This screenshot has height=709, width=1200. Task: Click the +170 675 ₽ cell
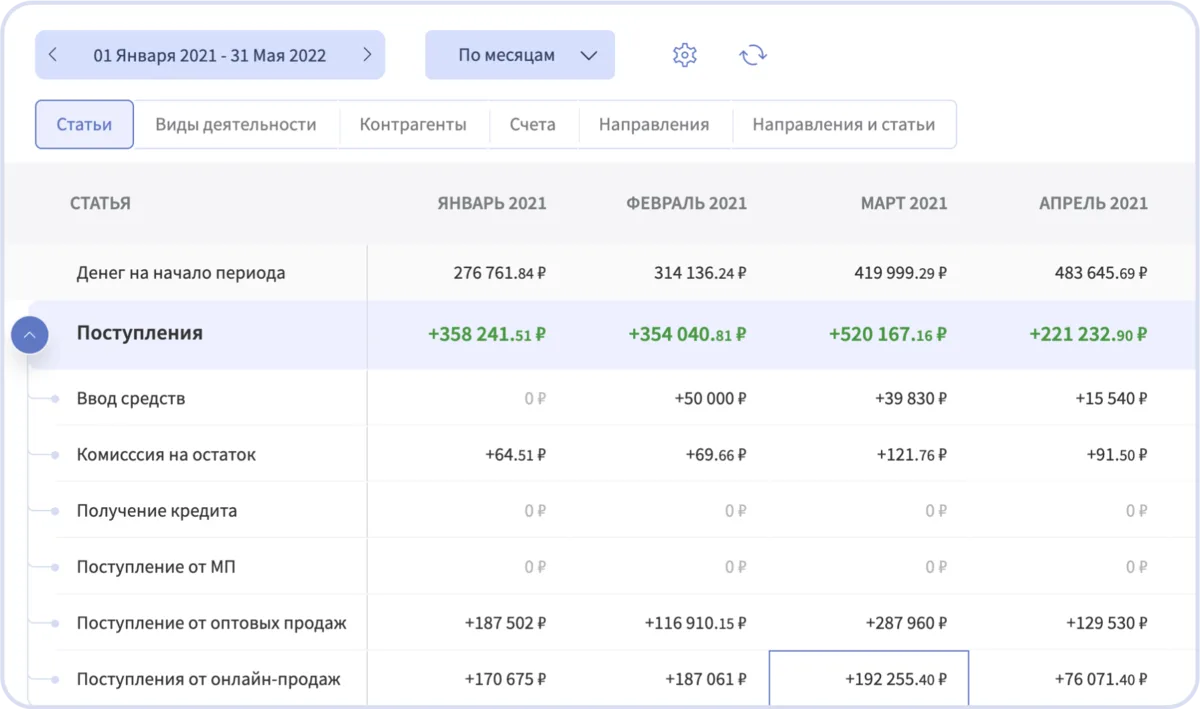tap(506, 679)
